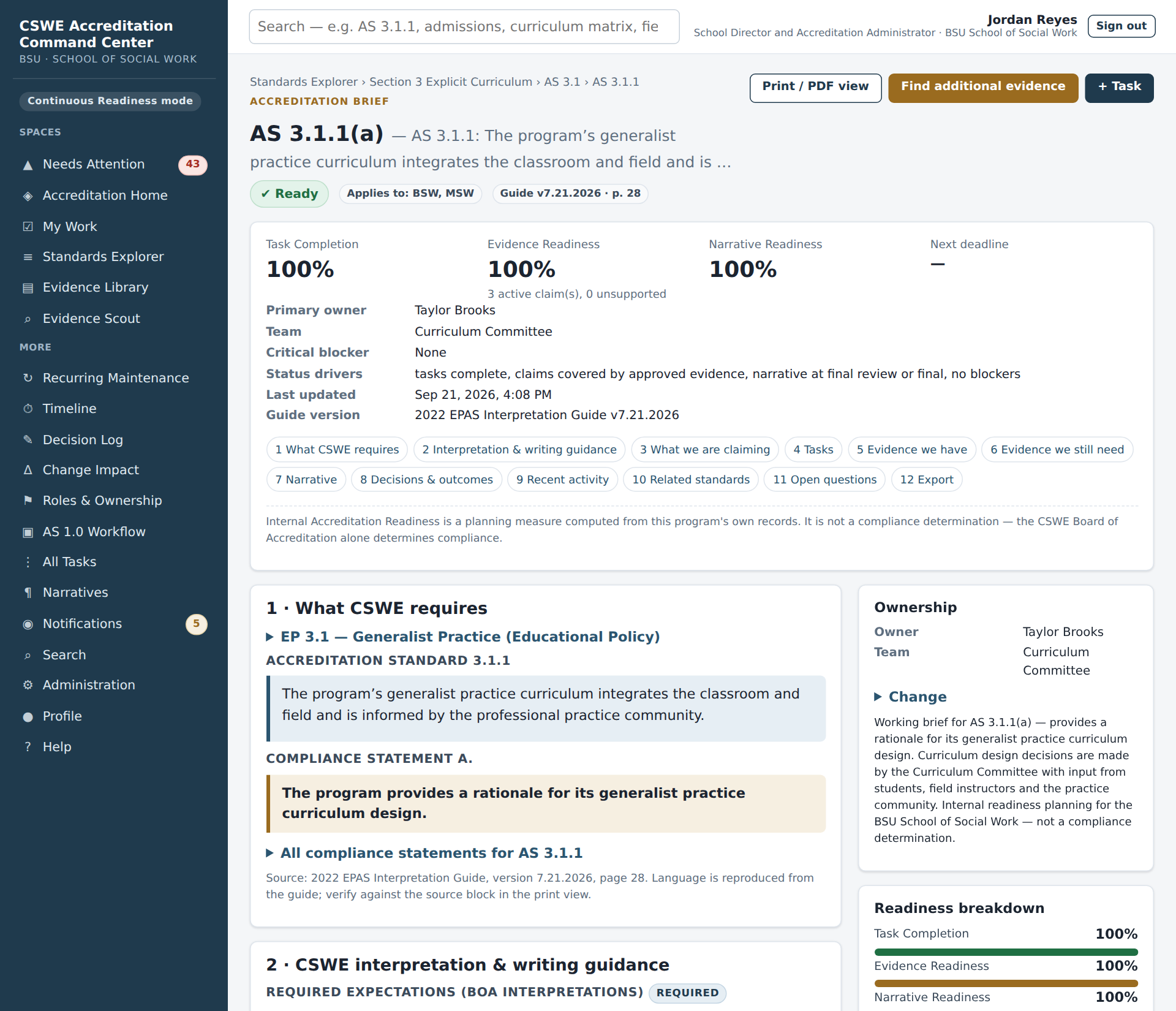Click the Notifications 5 badge

click(x=196, y=624)
